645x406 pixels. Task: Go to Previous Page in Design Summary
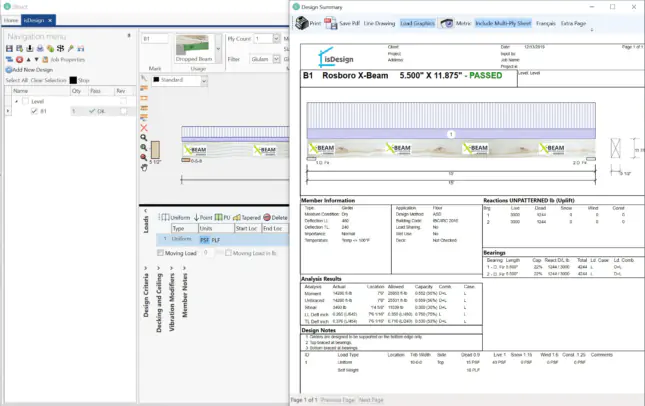(x=337, y=400)
